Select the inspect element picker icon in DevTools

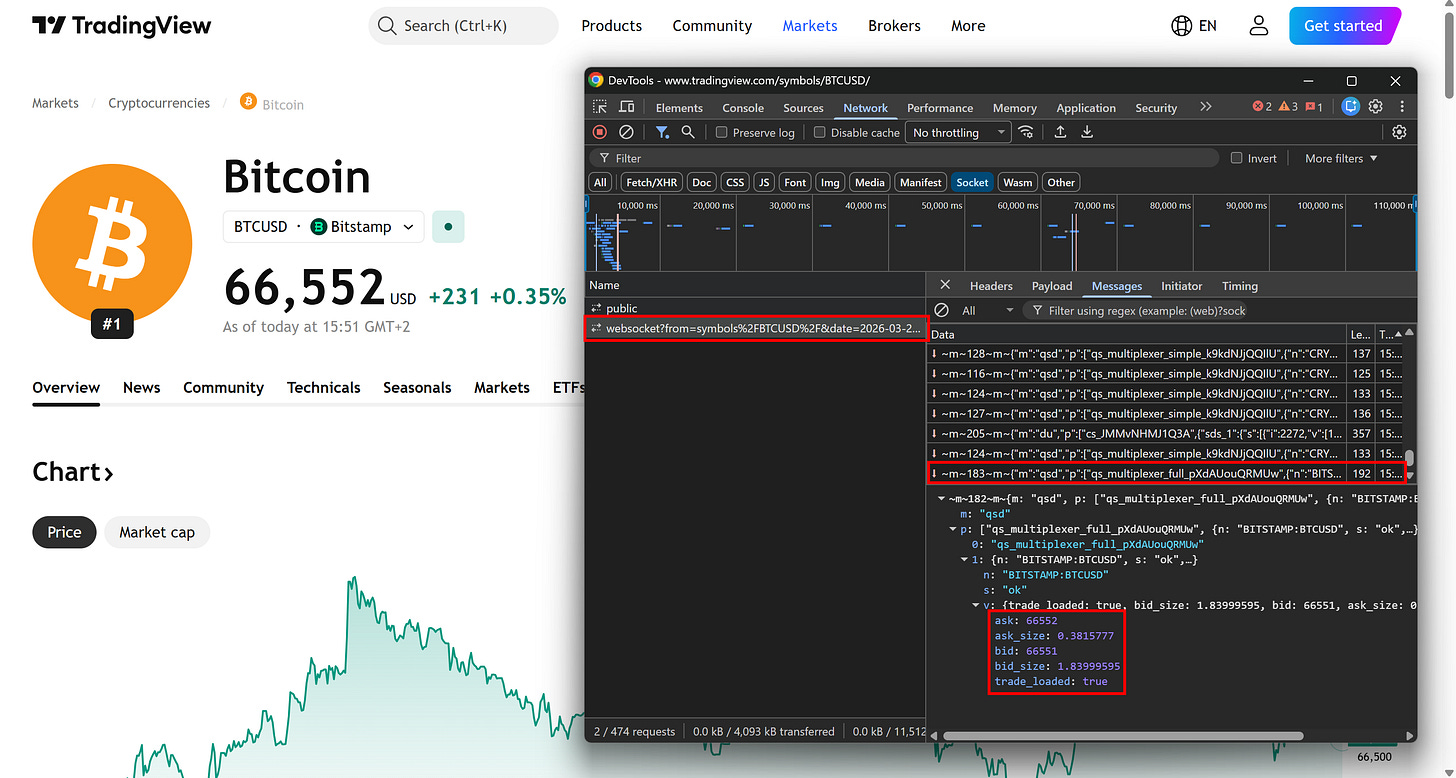pos(600,107)
